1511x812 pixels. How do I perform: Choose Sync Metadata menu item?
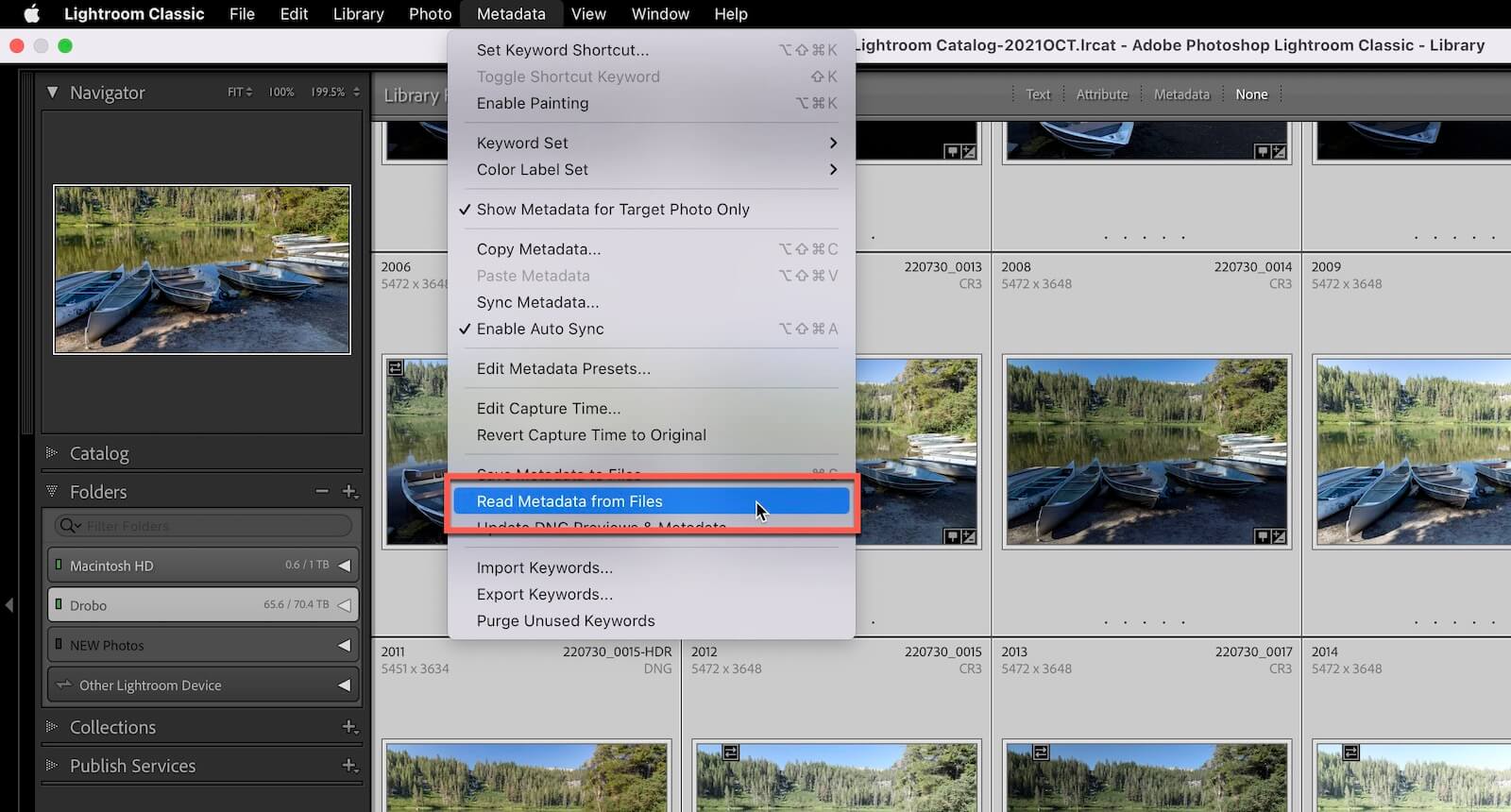tap(652, 302)
